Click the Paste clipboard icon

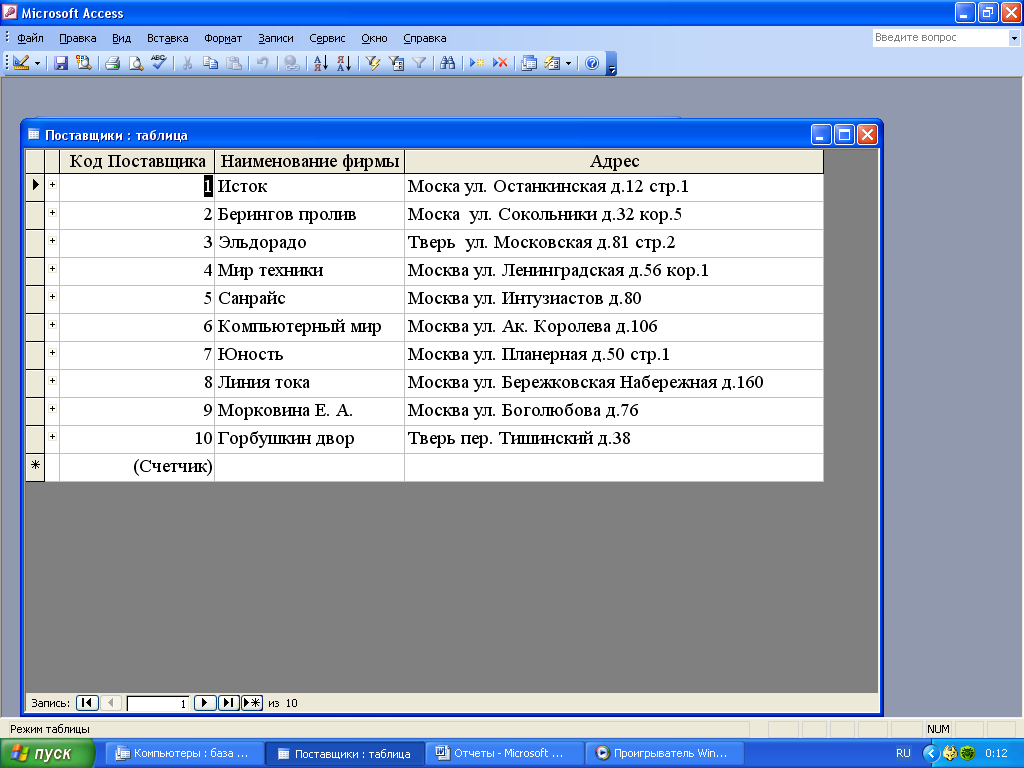click(x=233, y=63)
